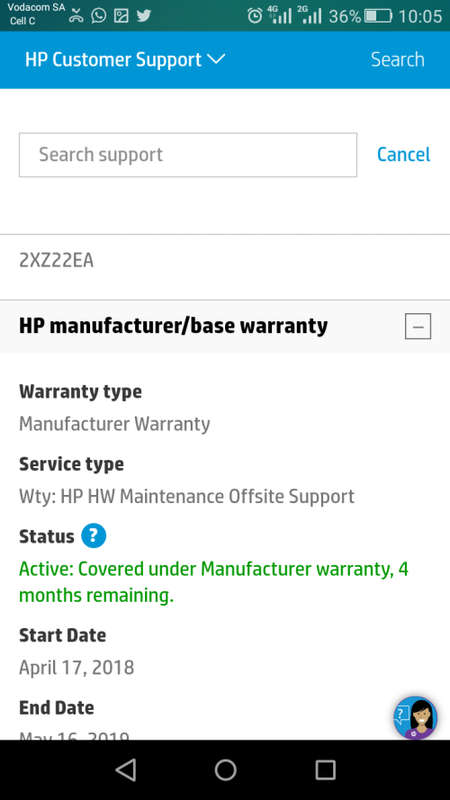The width and height of the screenshot is (450, 800).
Task: Open the virtual assistant chat avatar
Action: [x=415, y=717]
